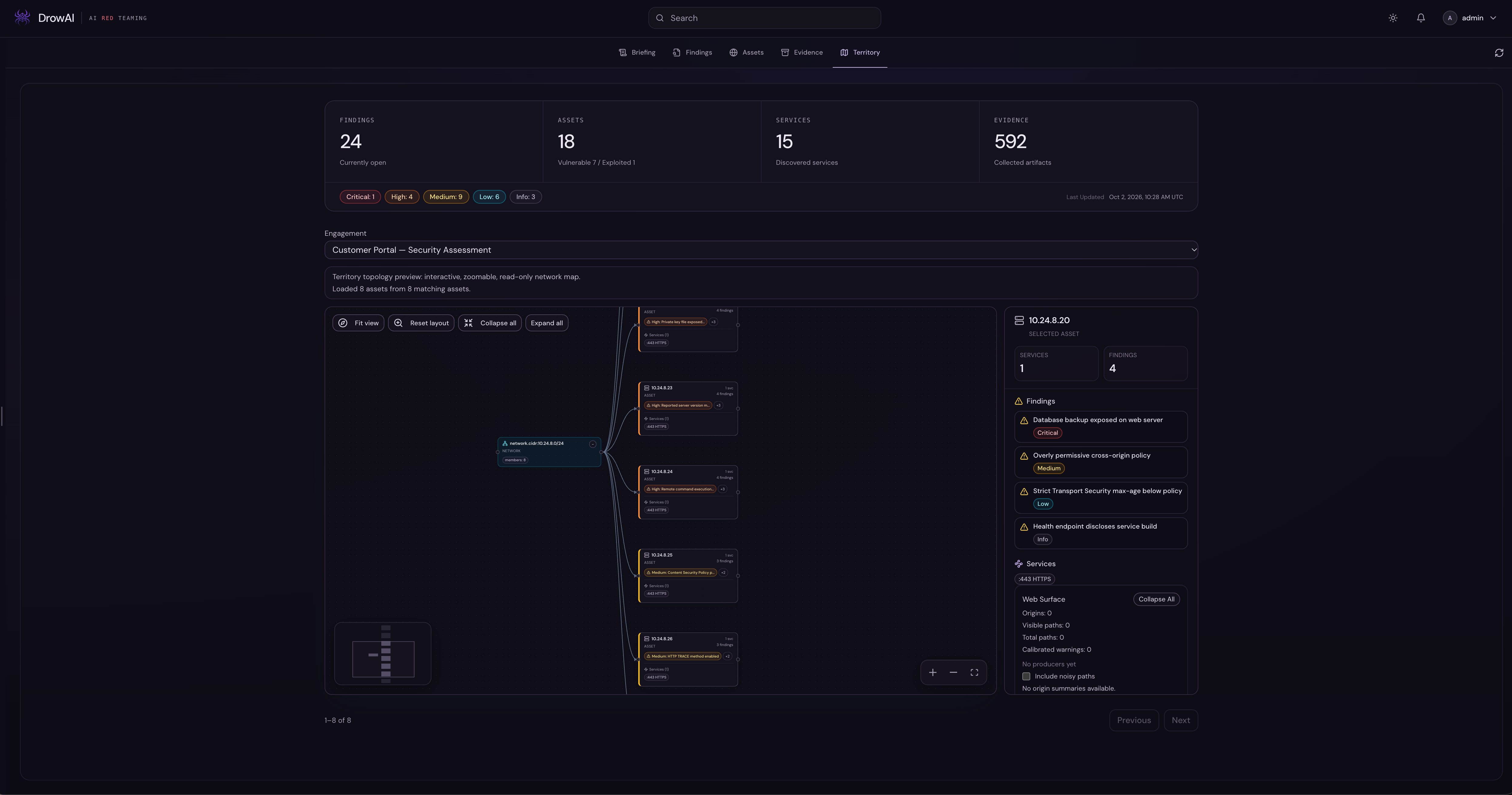Open the Briefing tab
The width and height of the screenshot is (1512, 795).
click(x=637, y=53)
